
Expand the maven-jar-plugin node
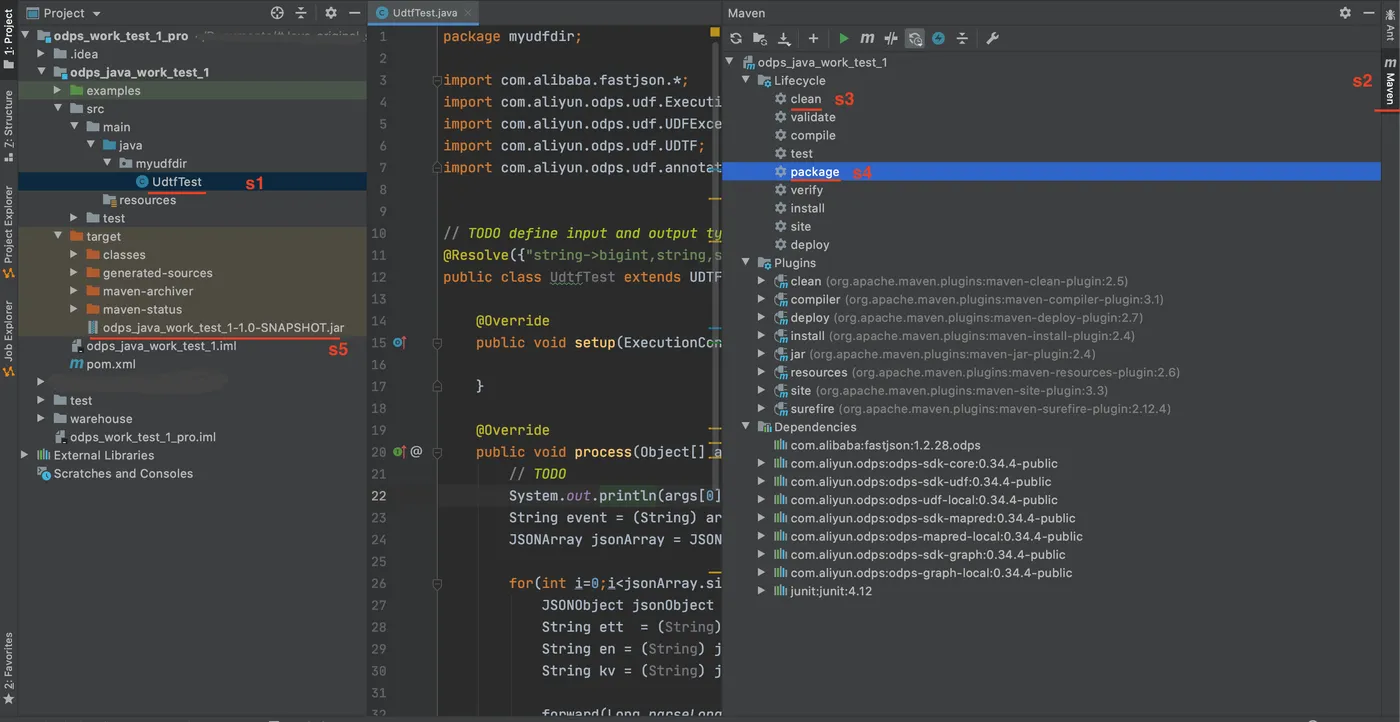(x=762, y=354)
